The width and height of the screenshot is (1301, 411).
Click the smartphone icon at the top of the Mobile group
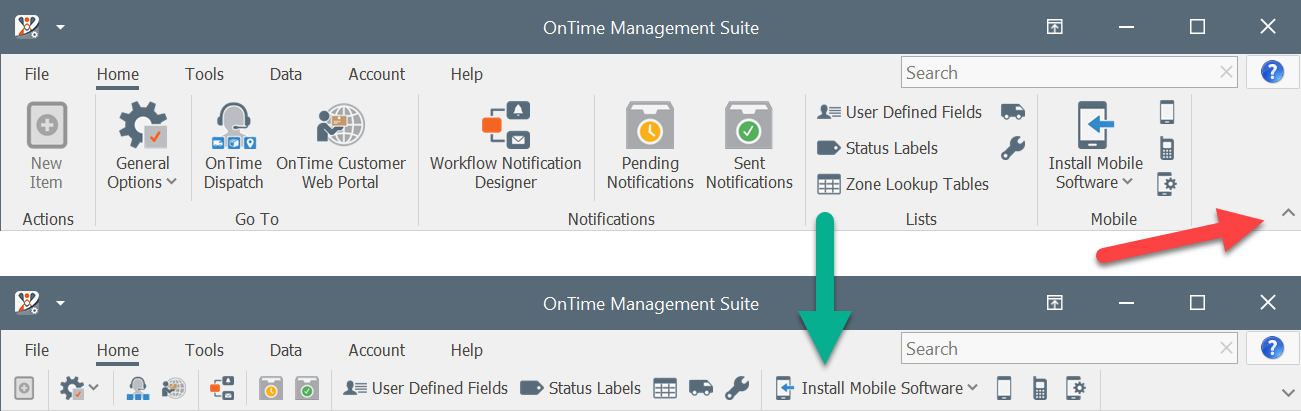click(1166, 112)
